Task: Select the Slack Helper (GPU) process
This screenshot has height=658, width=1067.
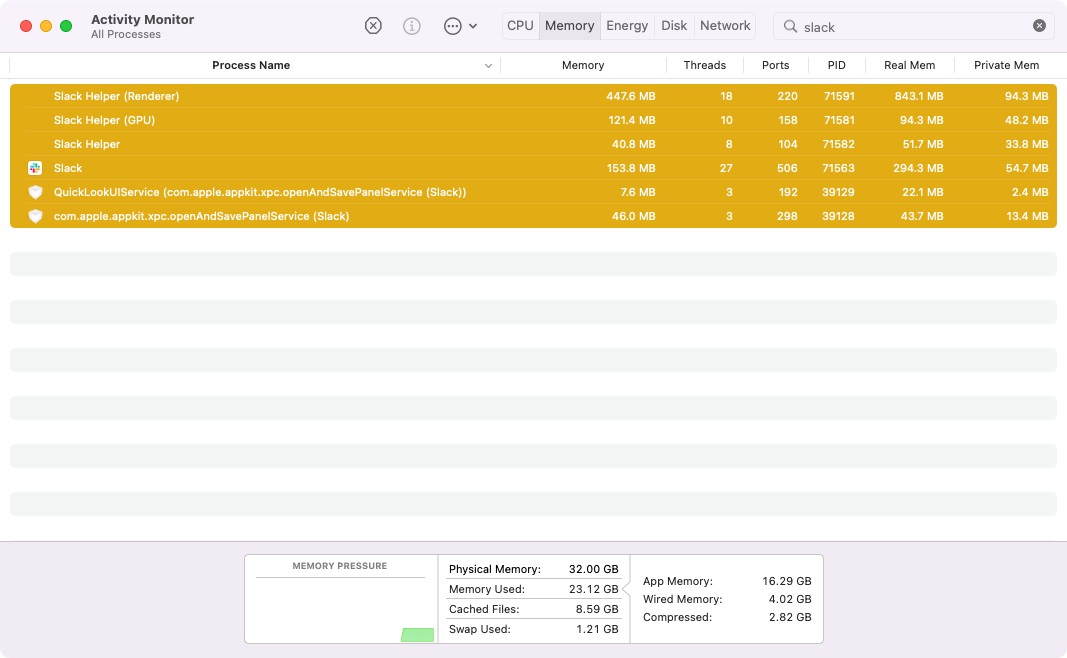Action: coord(104,120)
